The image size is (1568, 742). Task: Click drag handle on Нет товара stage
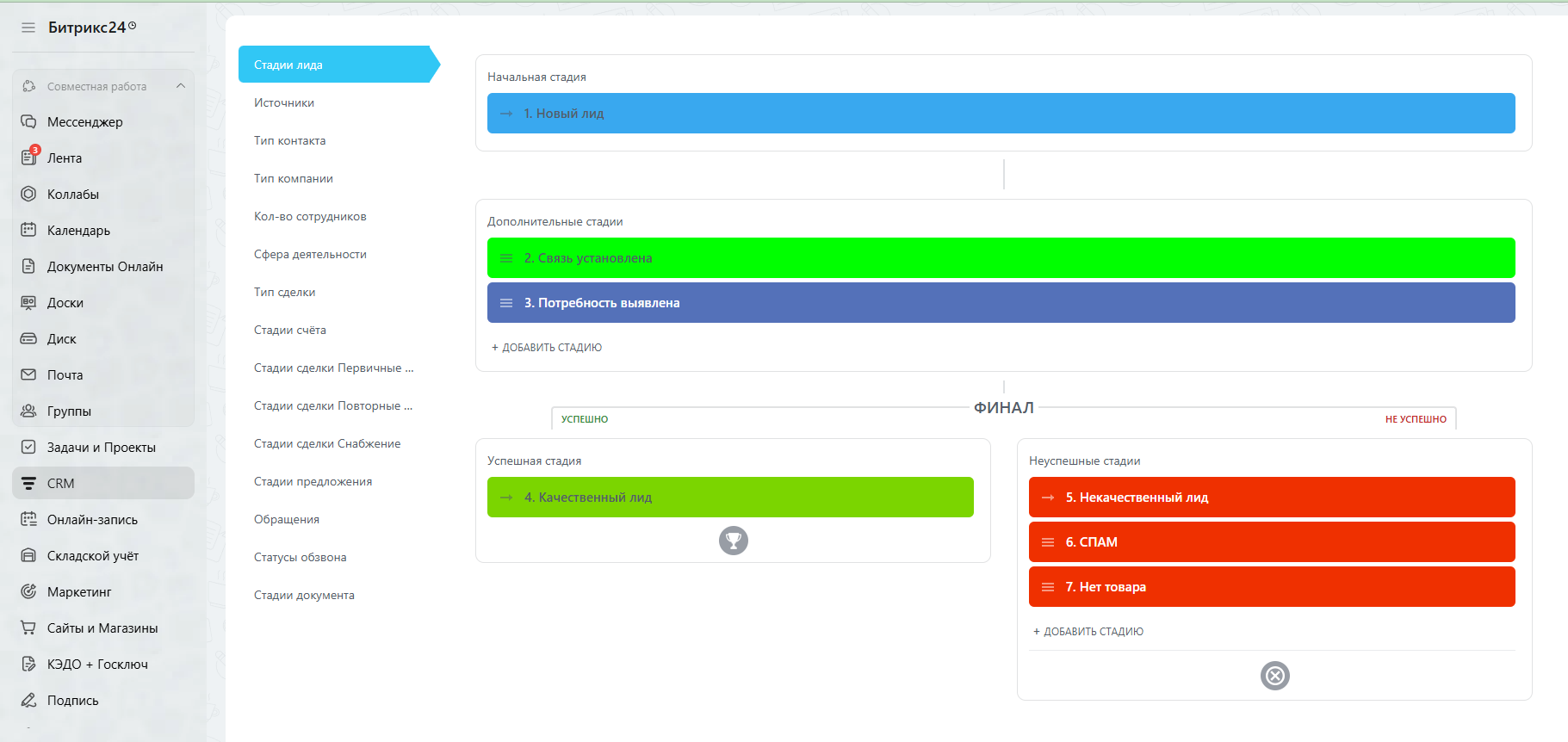click(1048, 587)
